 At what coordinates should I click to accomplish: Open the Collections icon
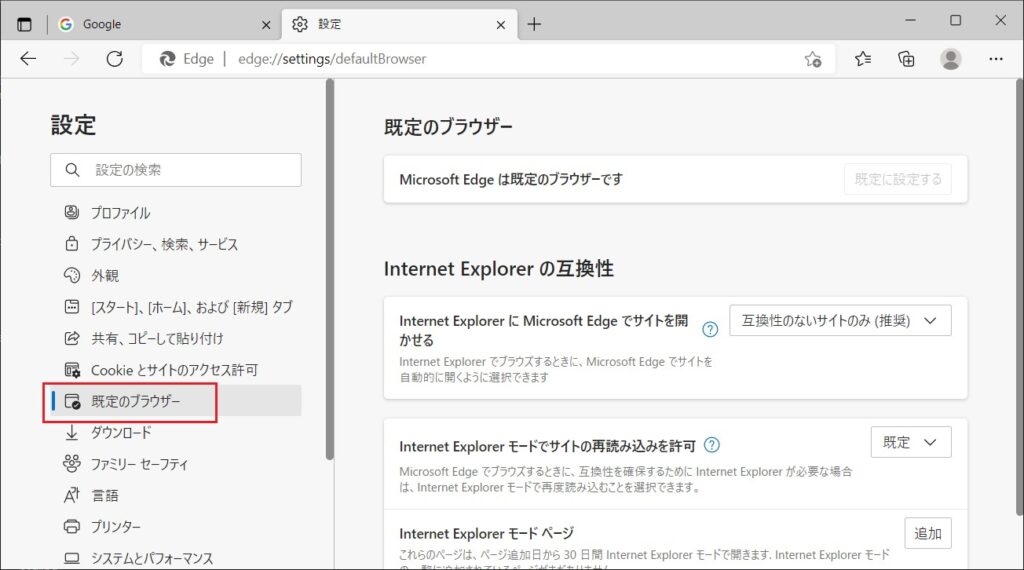906,59
